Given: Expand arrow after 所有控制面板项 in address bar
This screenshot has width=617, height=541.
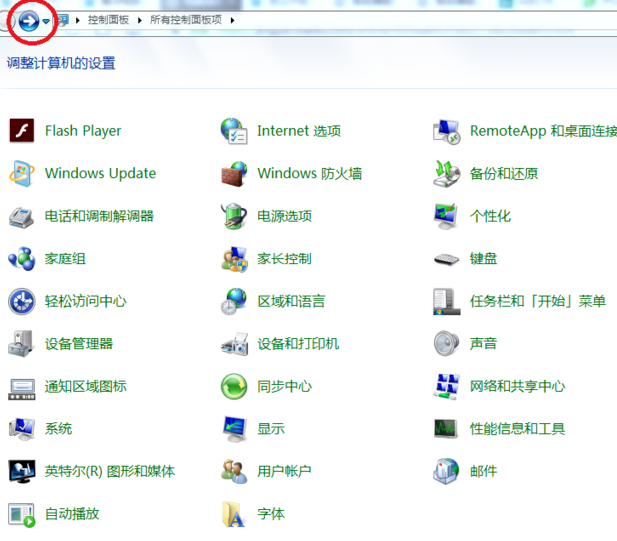Looking at the screenshot, I should (232, 20).
